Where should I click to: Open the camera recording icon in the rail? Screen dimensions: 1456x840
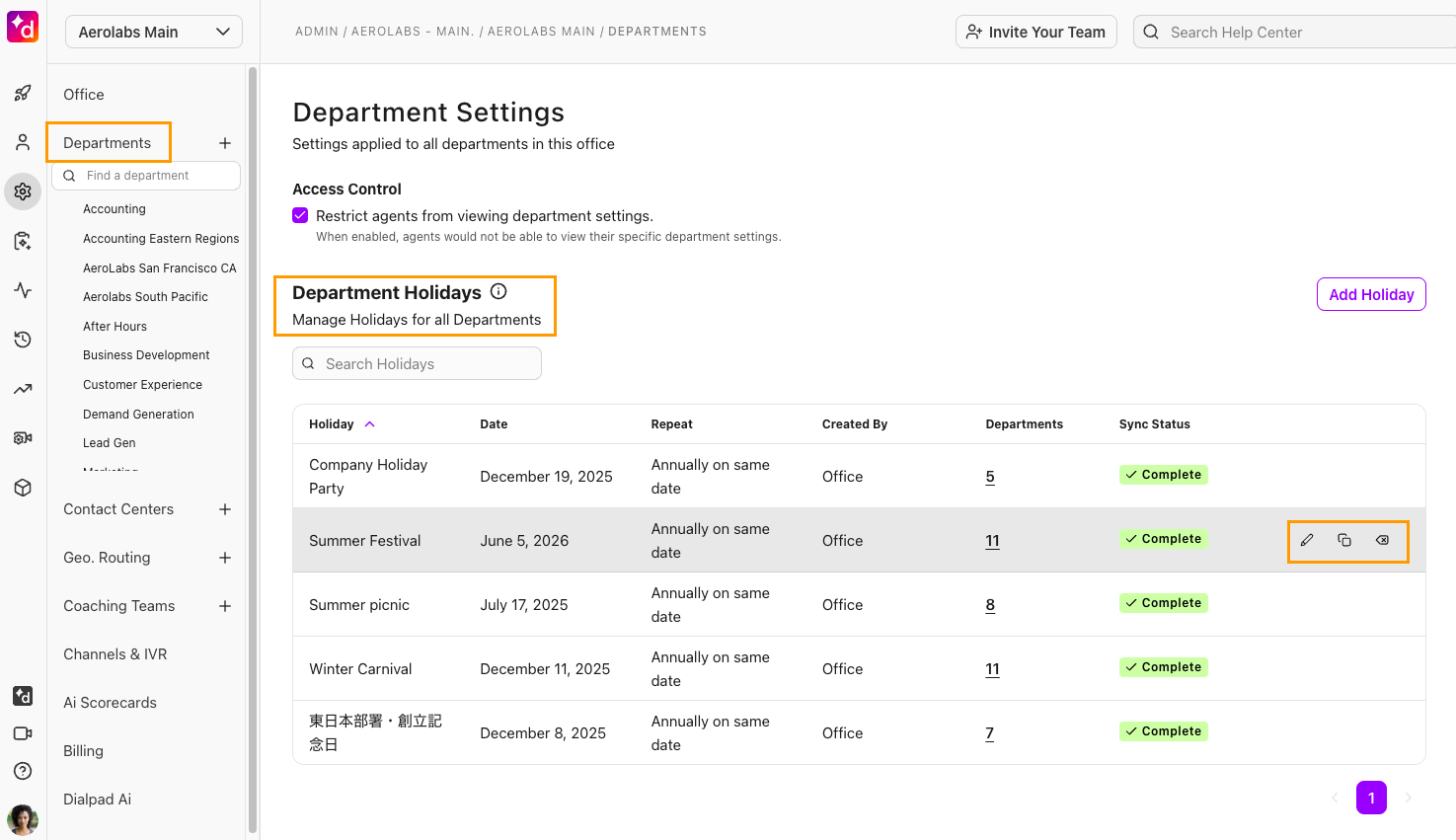[23, 438]
